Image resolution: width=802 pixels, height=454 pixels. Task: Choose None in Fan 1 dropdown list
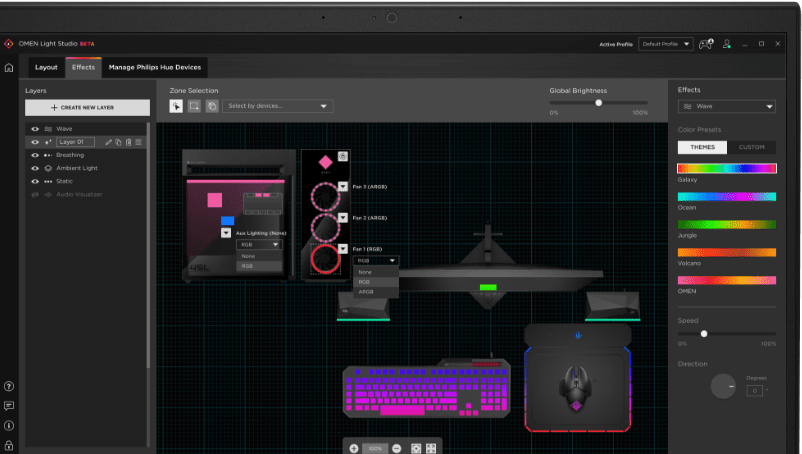pyautogui.click(x=375, y=273)
